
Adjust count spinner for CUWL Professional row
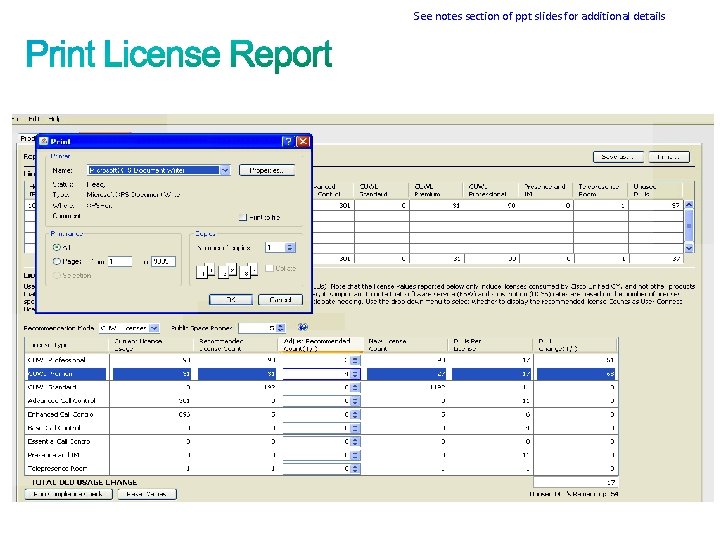pyautogui.click(x=354, y=360)
